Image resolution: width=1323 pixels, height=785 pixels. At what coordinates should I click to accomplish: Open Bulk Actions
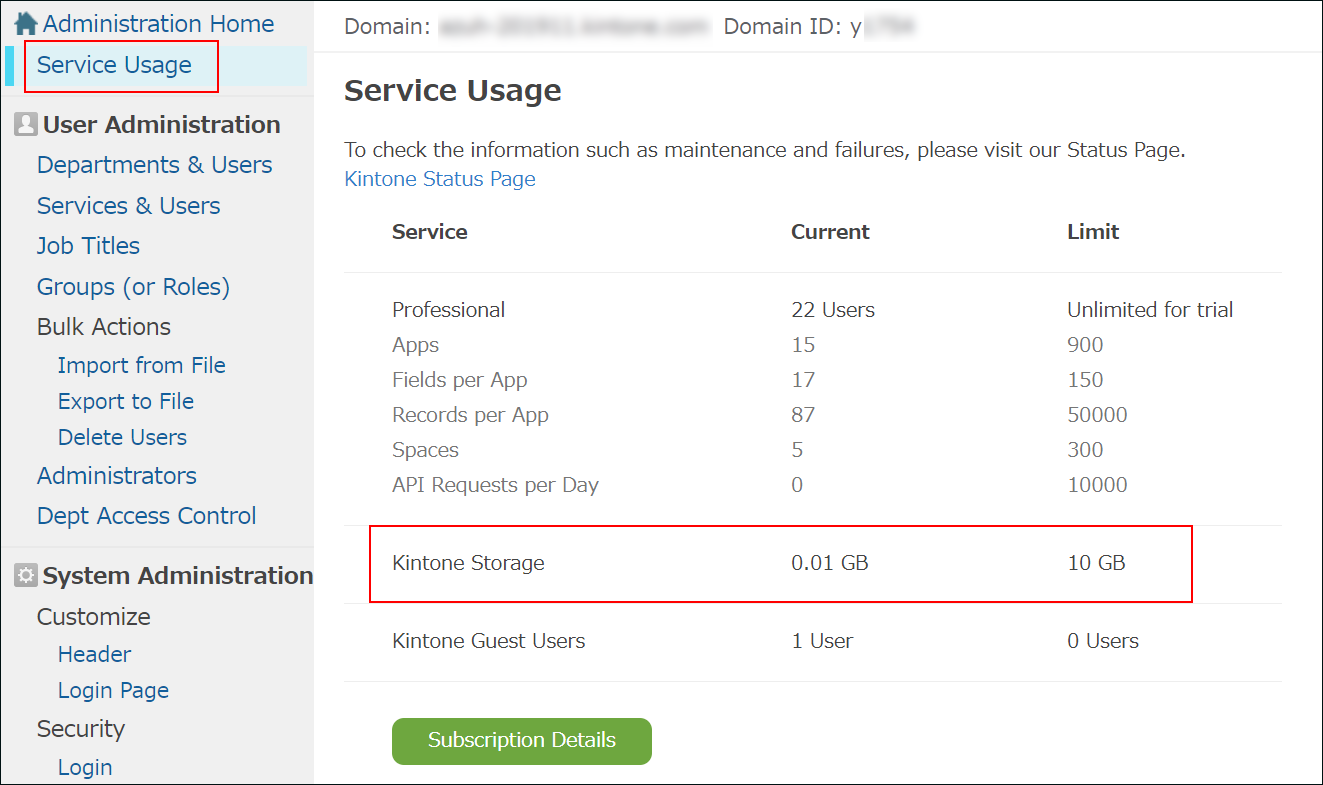point(103,326)
